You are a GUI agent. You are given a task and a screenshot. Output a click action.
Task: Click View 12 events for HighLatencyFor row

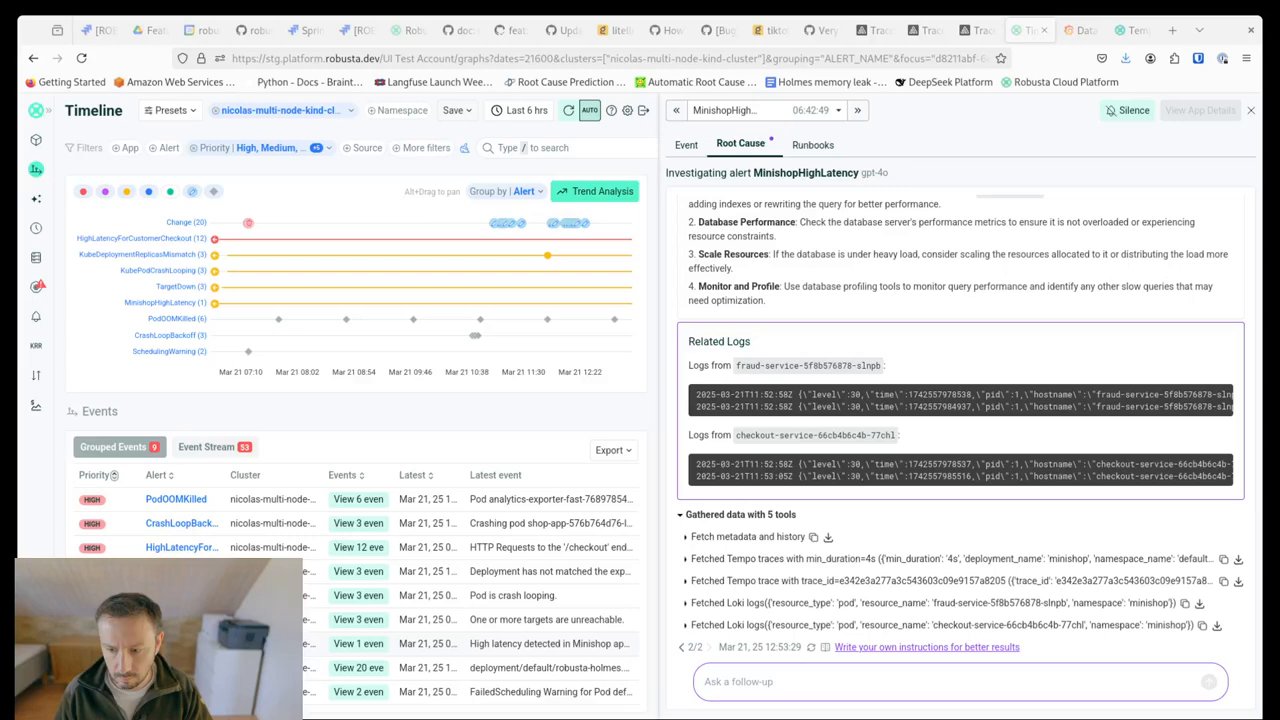point(358,547)
